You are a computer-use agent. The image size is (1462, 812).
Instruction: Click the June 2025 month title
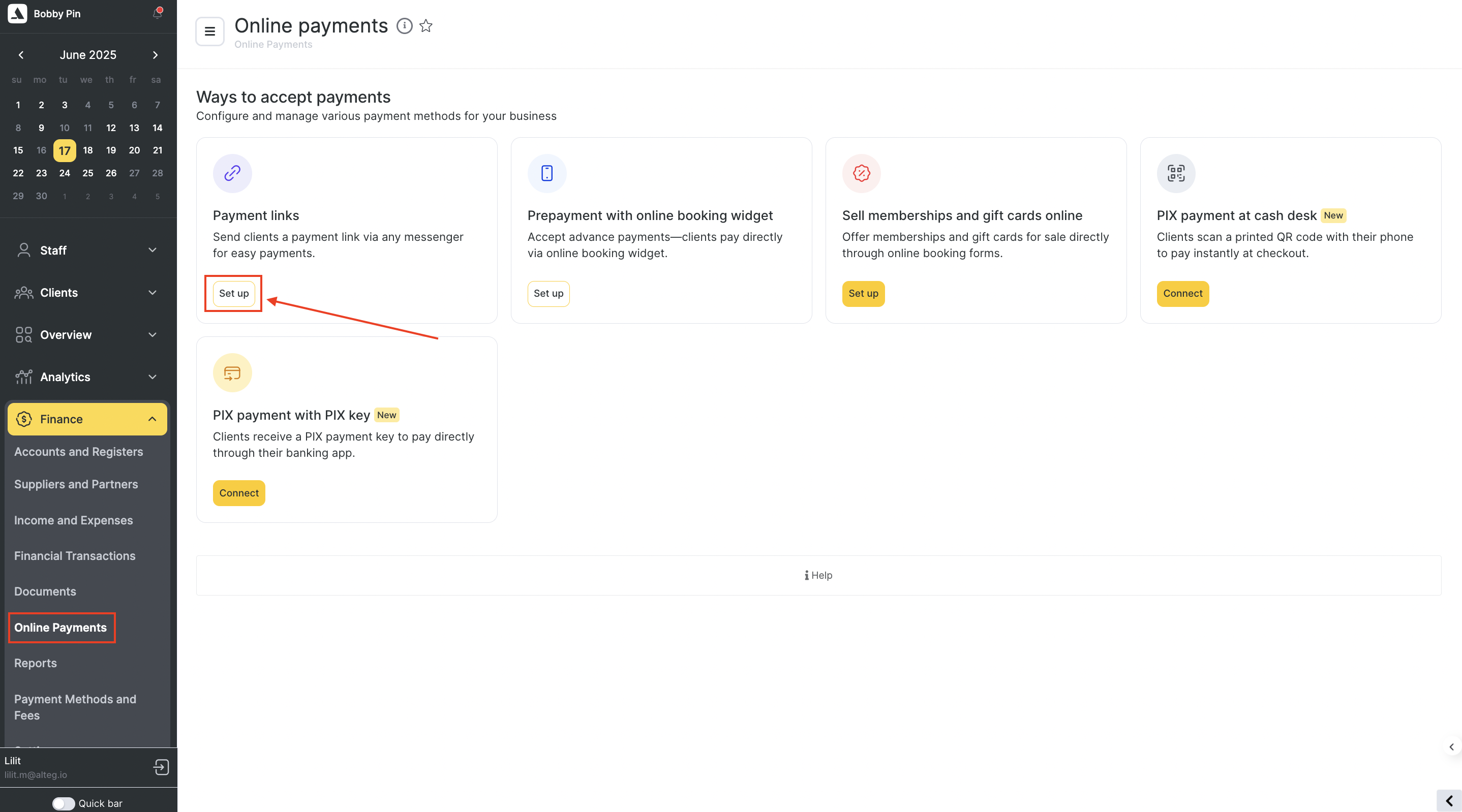[88, 55]
